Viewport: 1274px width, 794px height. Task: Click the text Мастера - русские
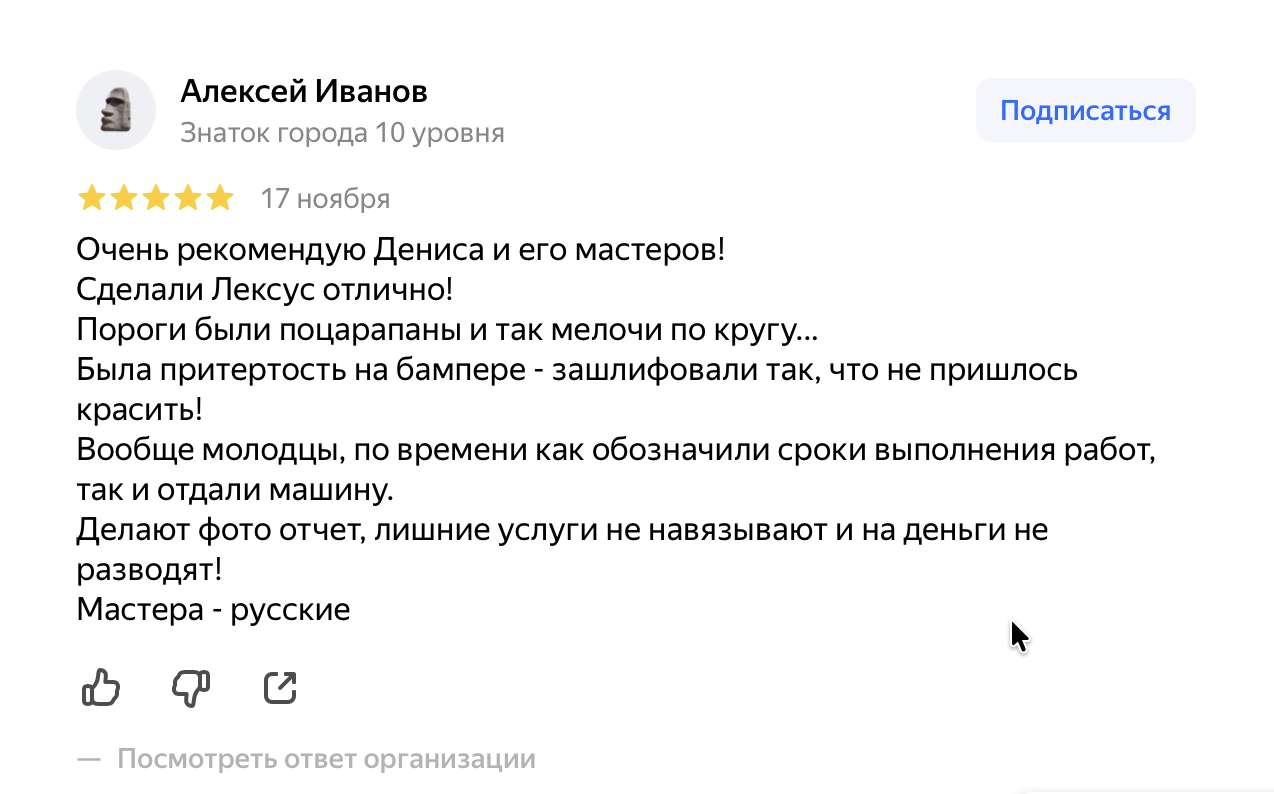(x=213, y=609)
